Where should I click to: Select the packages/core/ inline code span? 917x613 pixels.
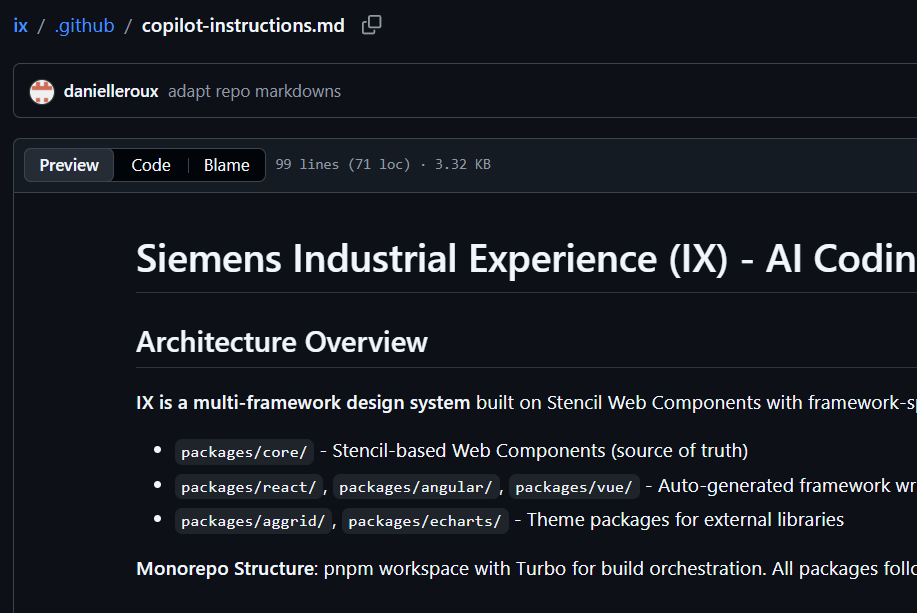(x=243, y=451)
